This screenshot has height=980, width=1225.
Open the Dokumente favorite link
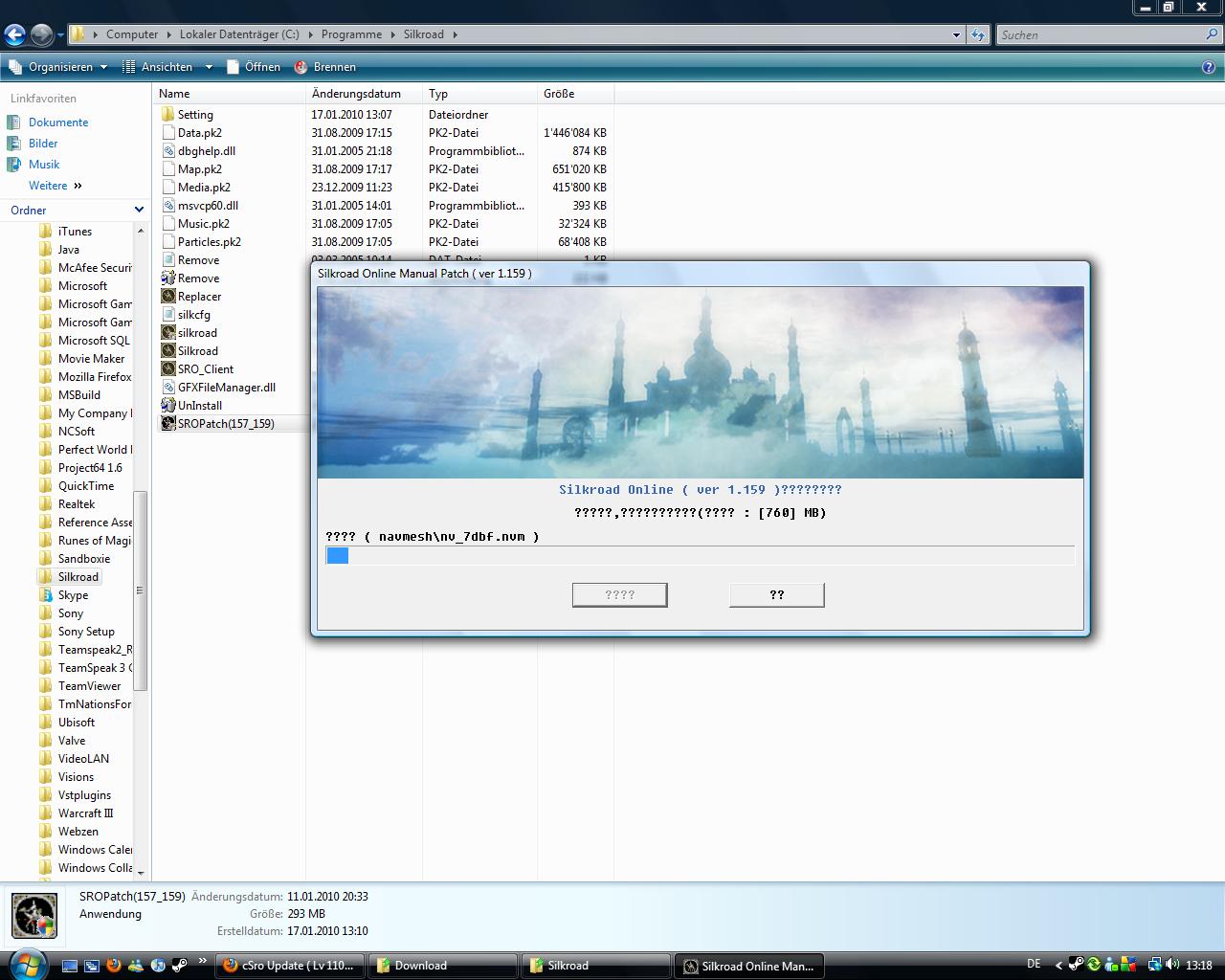click(58, 122)
